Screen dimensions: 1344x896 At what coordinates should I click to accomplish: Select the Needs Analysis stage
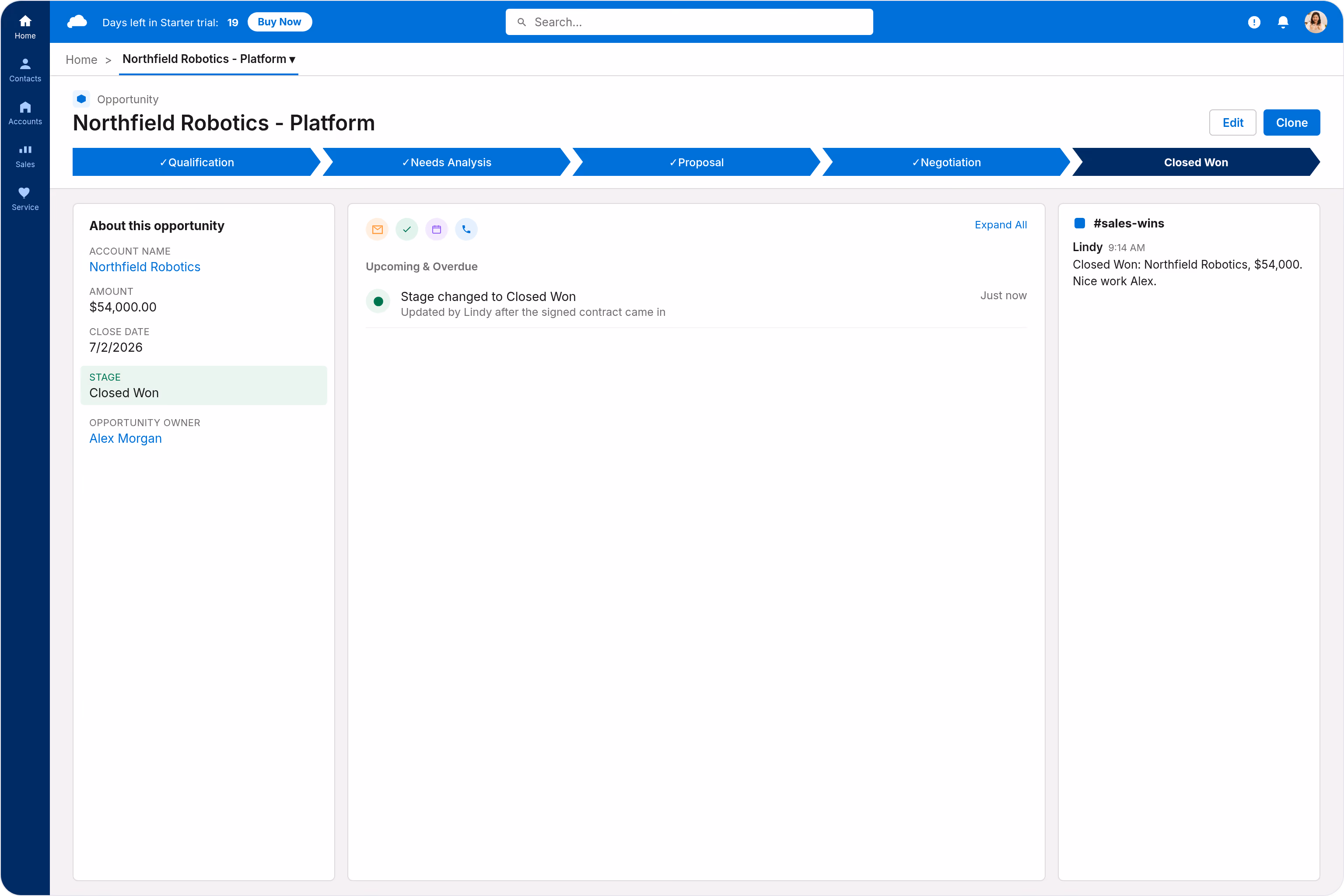446,162
